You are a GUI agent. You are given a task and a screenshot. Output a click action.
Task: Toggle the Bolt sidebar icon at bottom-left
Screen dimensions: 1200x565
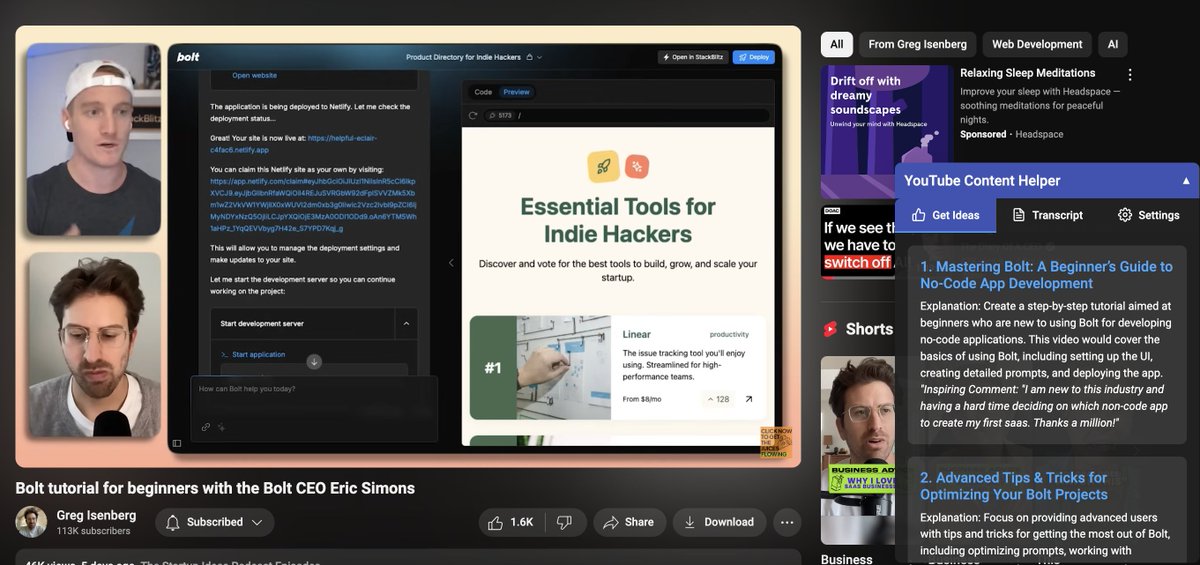[177, 443]
